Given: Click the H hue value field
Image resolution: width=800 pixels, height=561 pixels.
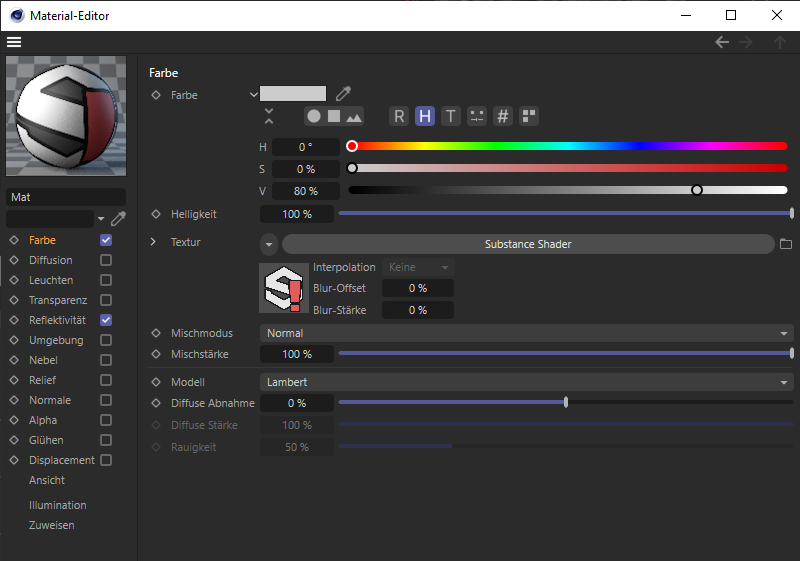Looking at the screenshot, I should coord(306,147).
